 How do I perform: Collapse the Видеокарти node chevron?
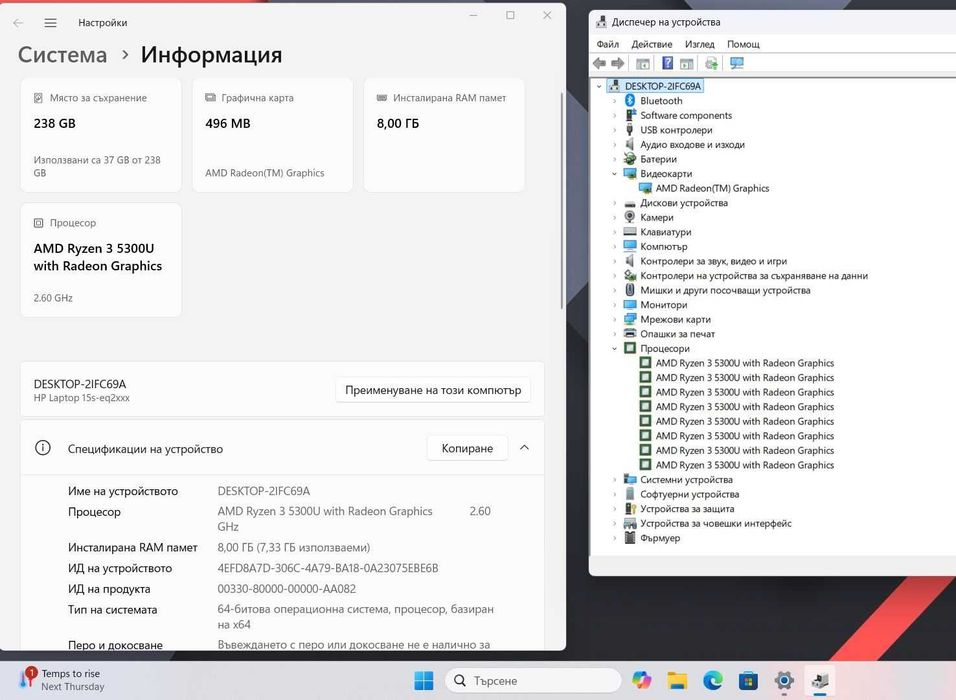coord(614,174)
